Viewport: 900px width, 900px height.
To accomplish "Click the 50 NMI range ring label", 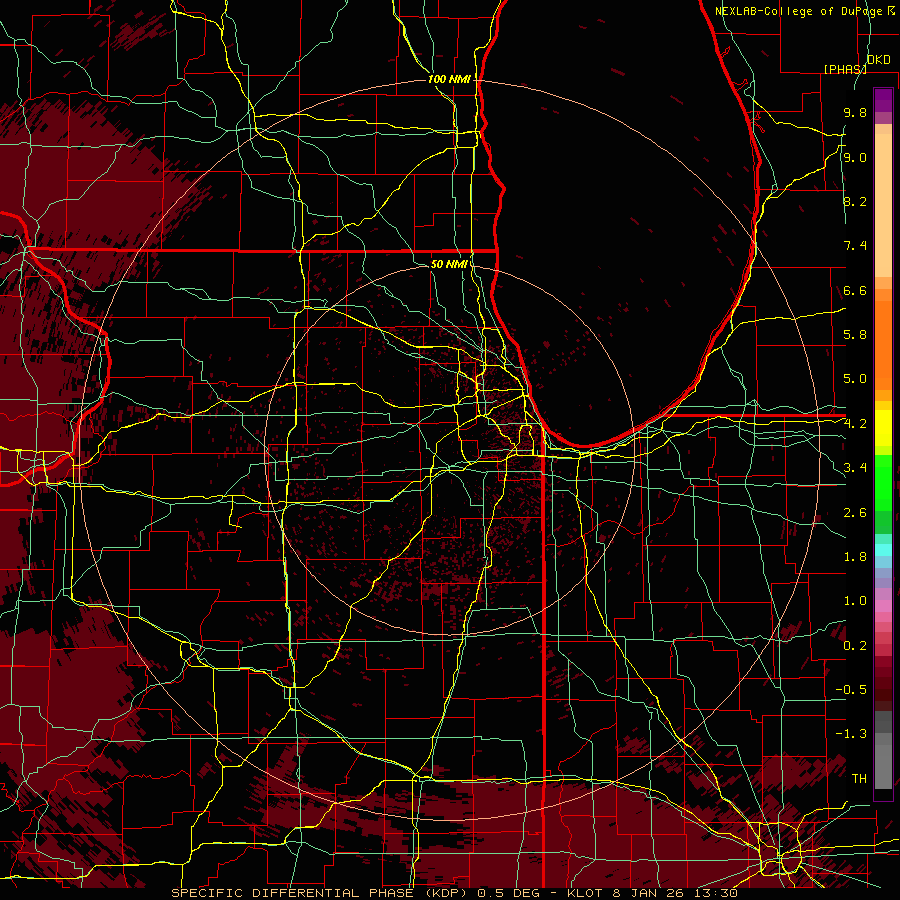I will [449, 264].
